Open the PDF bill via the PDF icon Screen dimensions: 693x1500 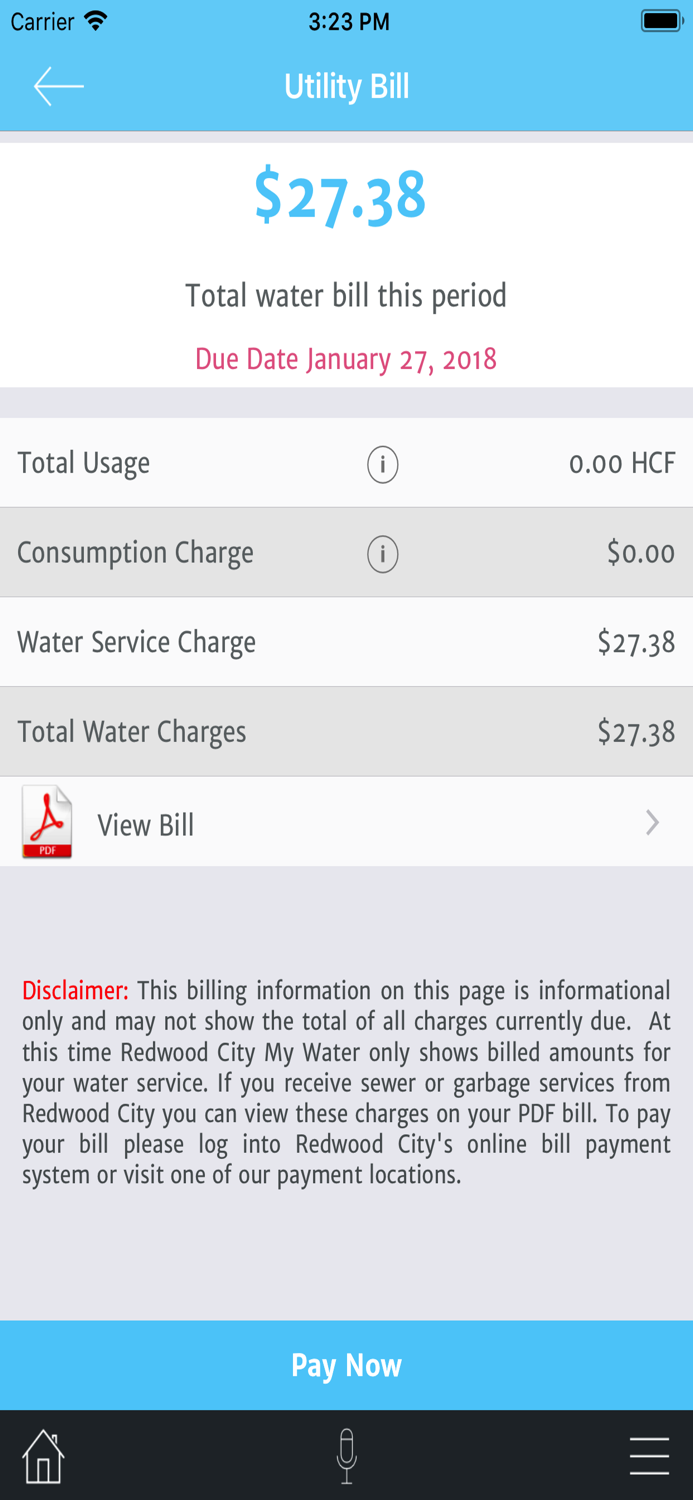[46, 822]
